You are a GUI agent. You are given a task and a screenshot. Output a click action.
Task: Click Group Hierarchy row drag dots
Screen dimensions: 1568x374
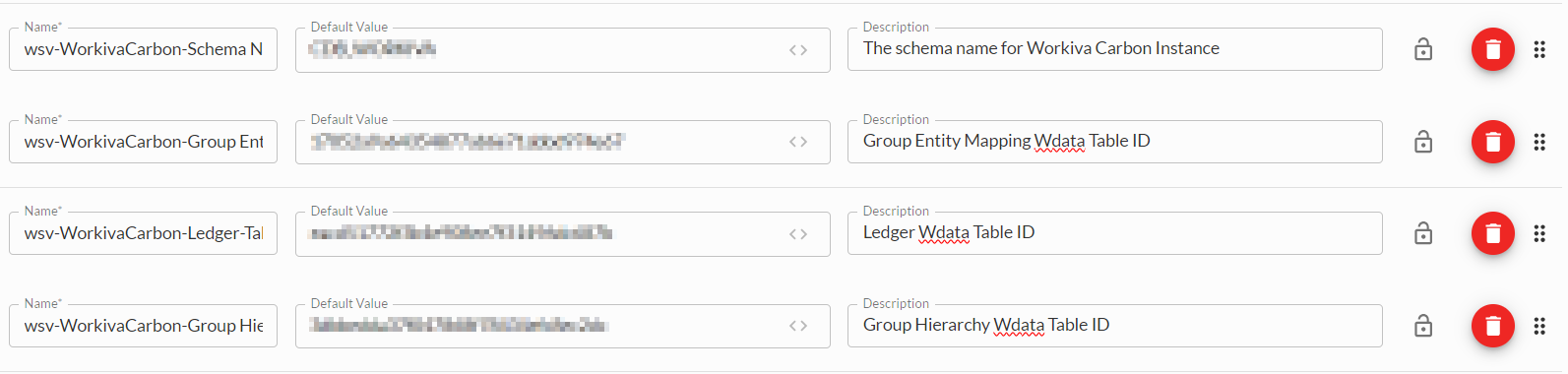pyautogui.click(x=1539, y=326)
